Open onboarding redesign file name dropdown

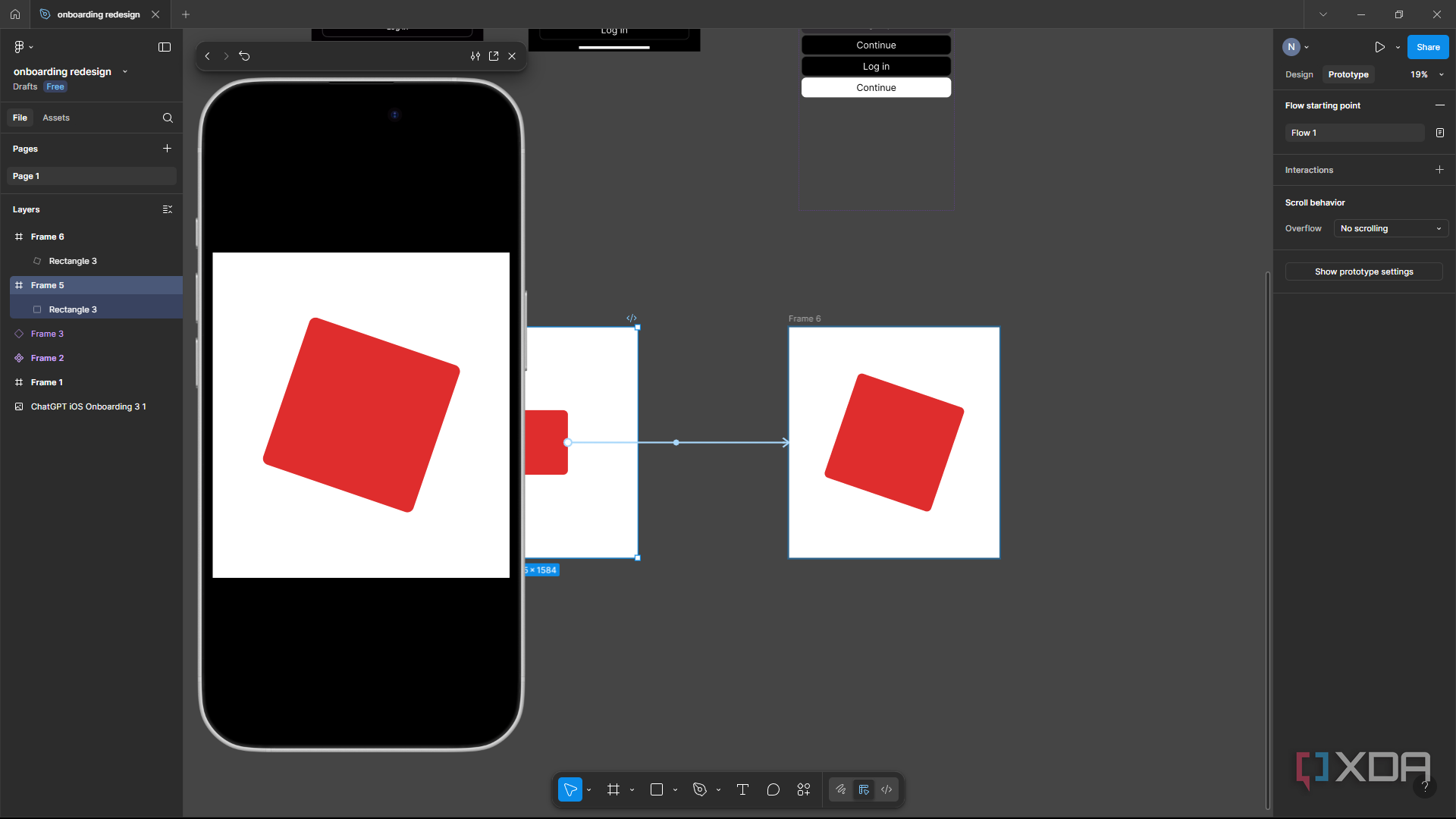(125, 71)
